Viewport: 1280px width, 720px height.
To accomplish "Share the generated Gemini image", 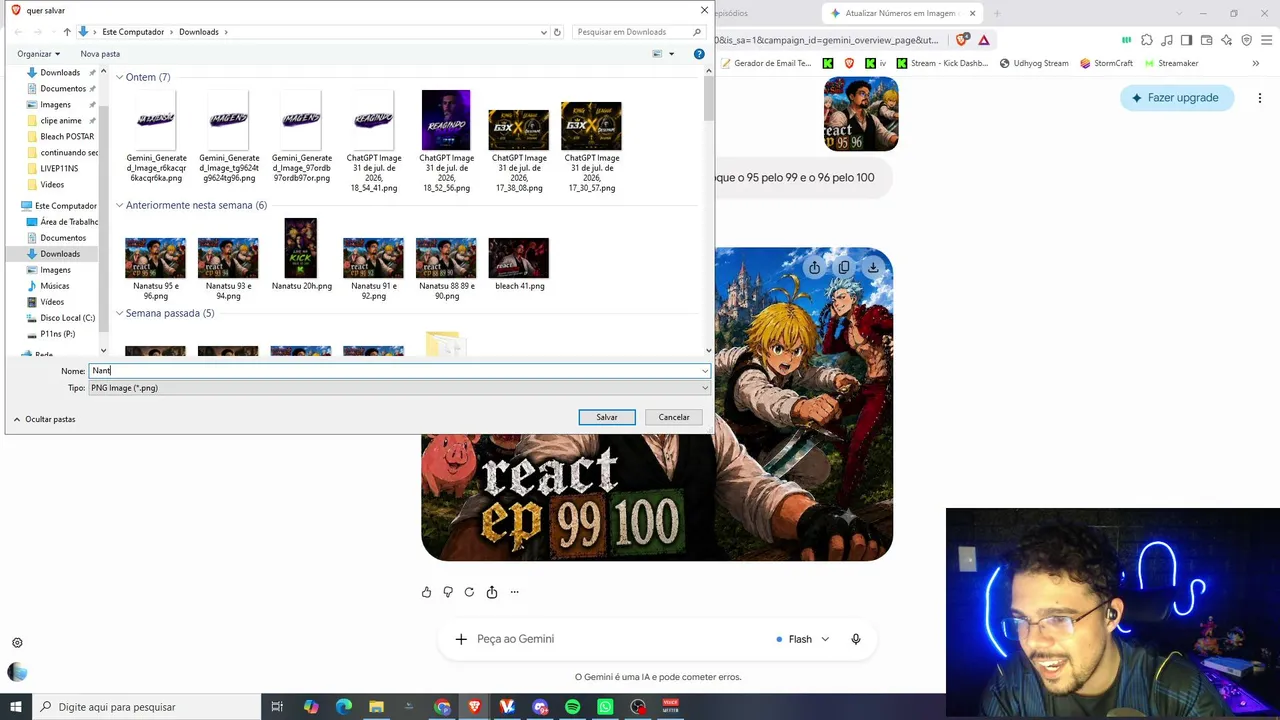I will [815, 267].
